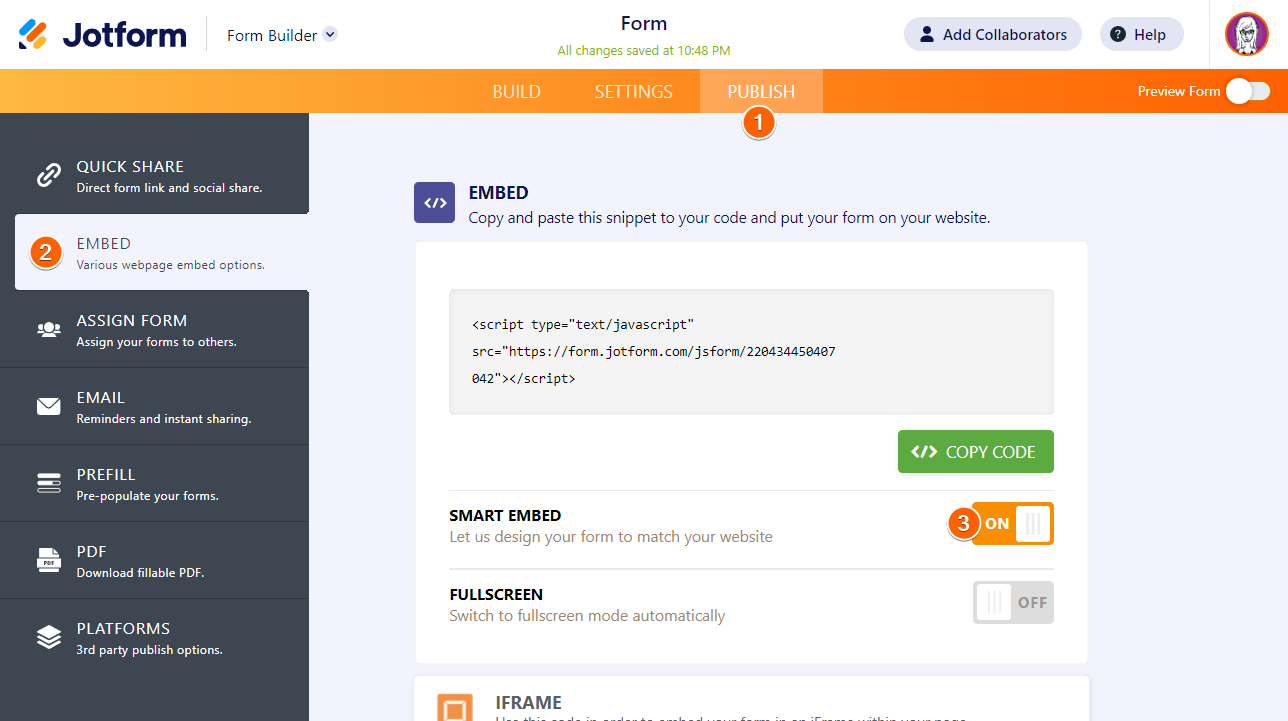Click inside the embed code snippet box
The width and height of the screenshot is (1288, 721).
751,352
